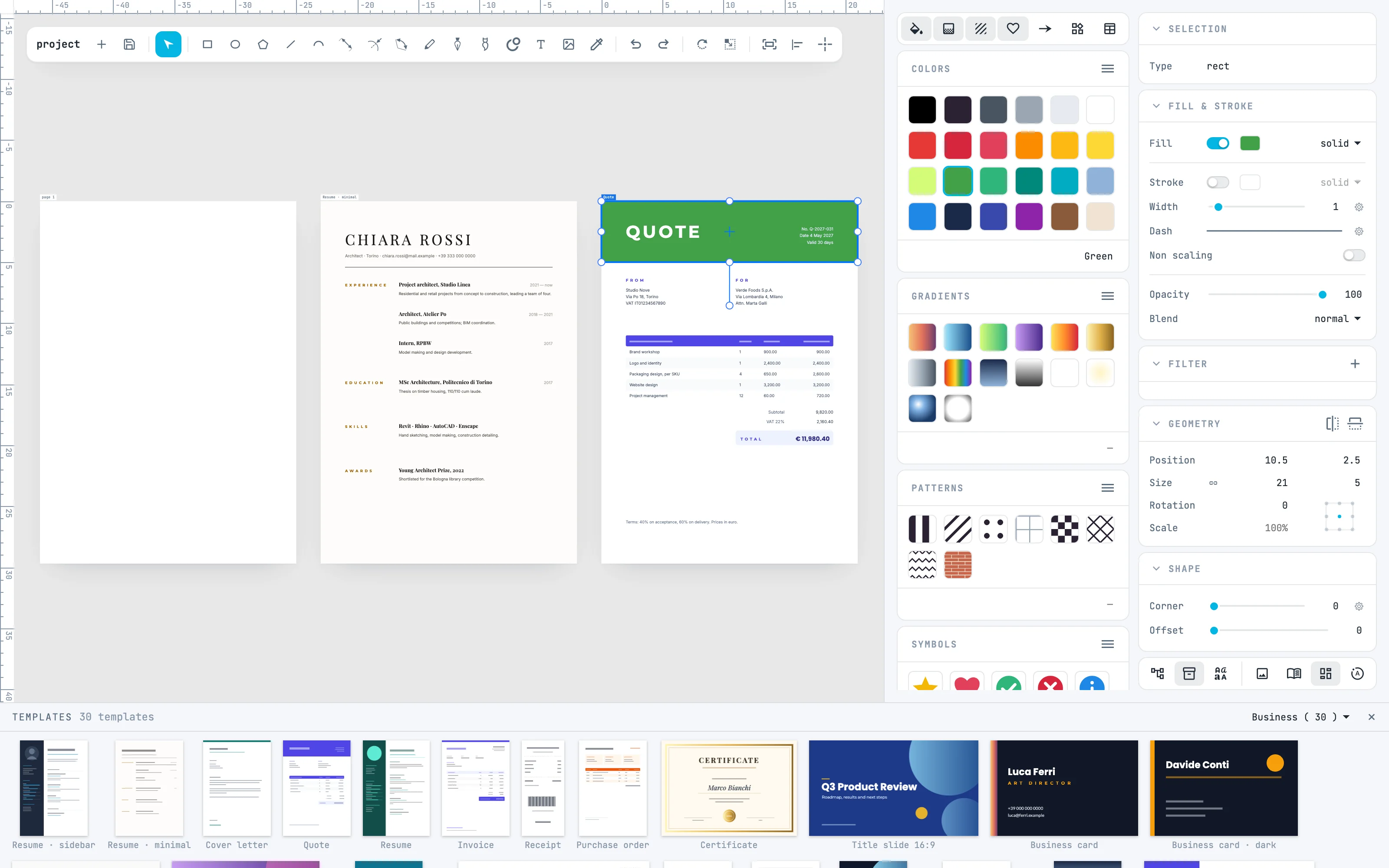Open Blend mode normal dropdown
The height and width of the screenshot is (868, 1389).
[1337, 319]
